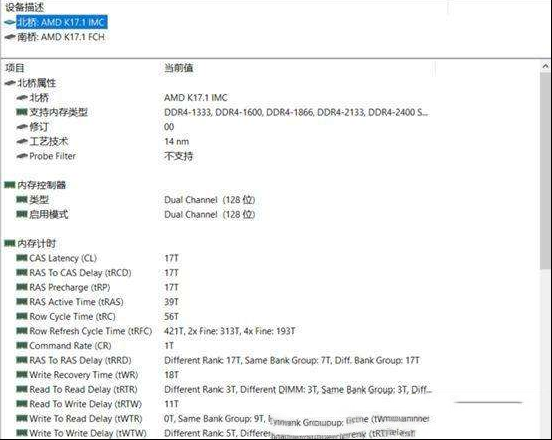Select the RAS To CAS Delay (tRCD) row
Image resolution: width=552 pixels, height=440 pixels.
click(x=218, y=273)
